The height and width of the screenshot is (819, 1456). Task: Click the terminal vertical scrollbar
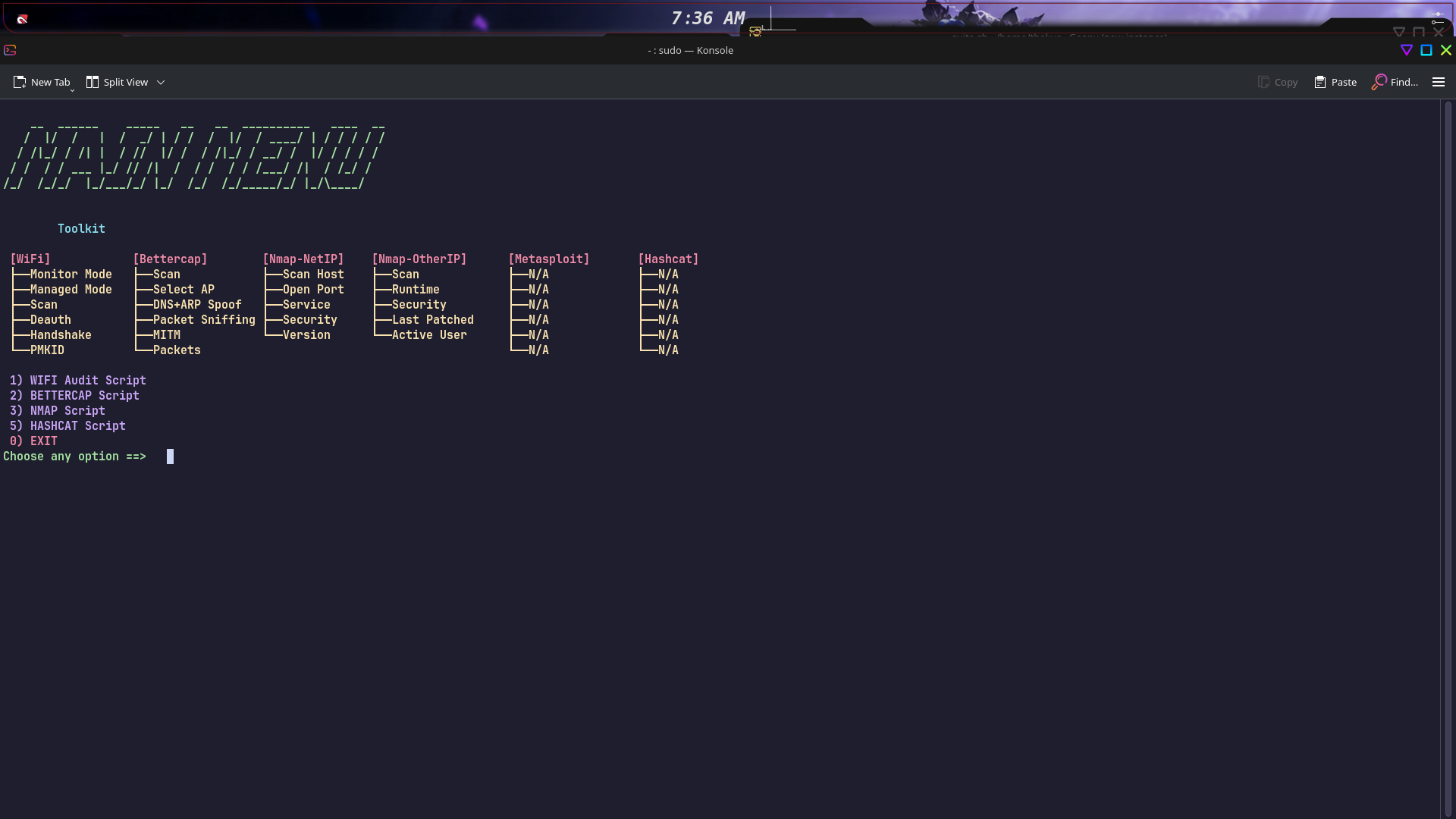(1448, 458)
